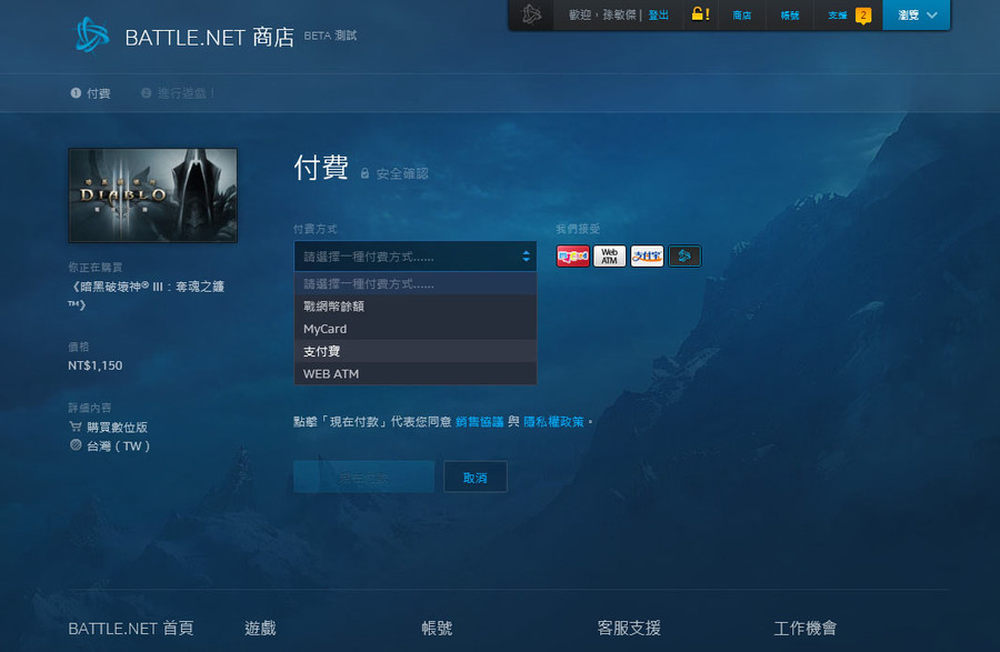Screen dimensions: 1000x652
Task: Select WEB ATM from payment options
Action: tap(415, 374)
